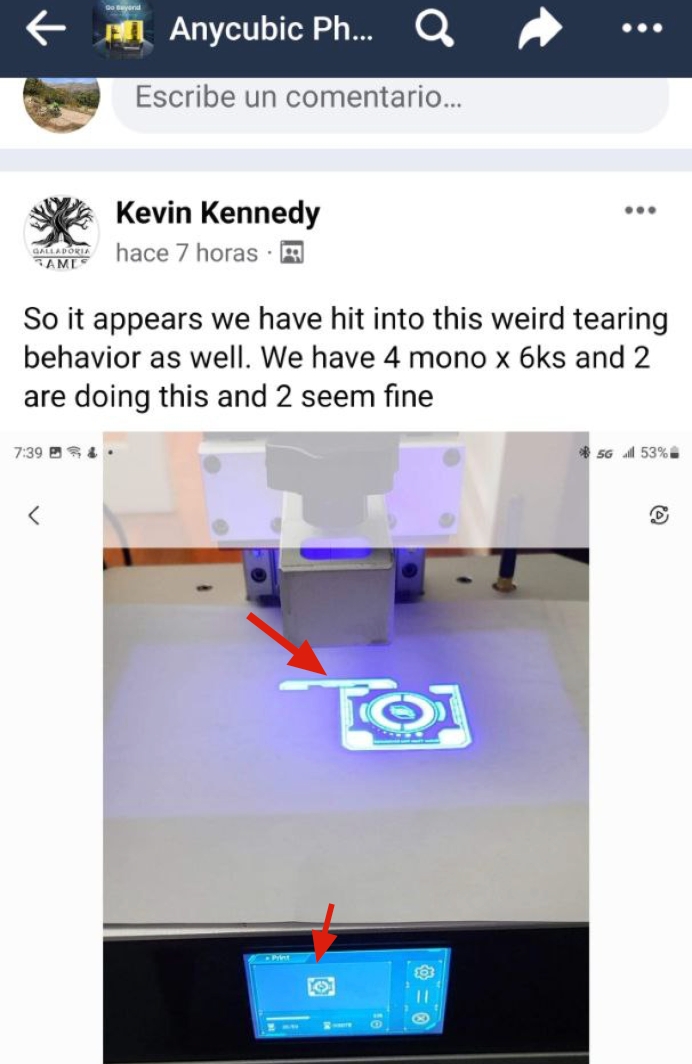Open the post text about tearing

tap(346, 358)
